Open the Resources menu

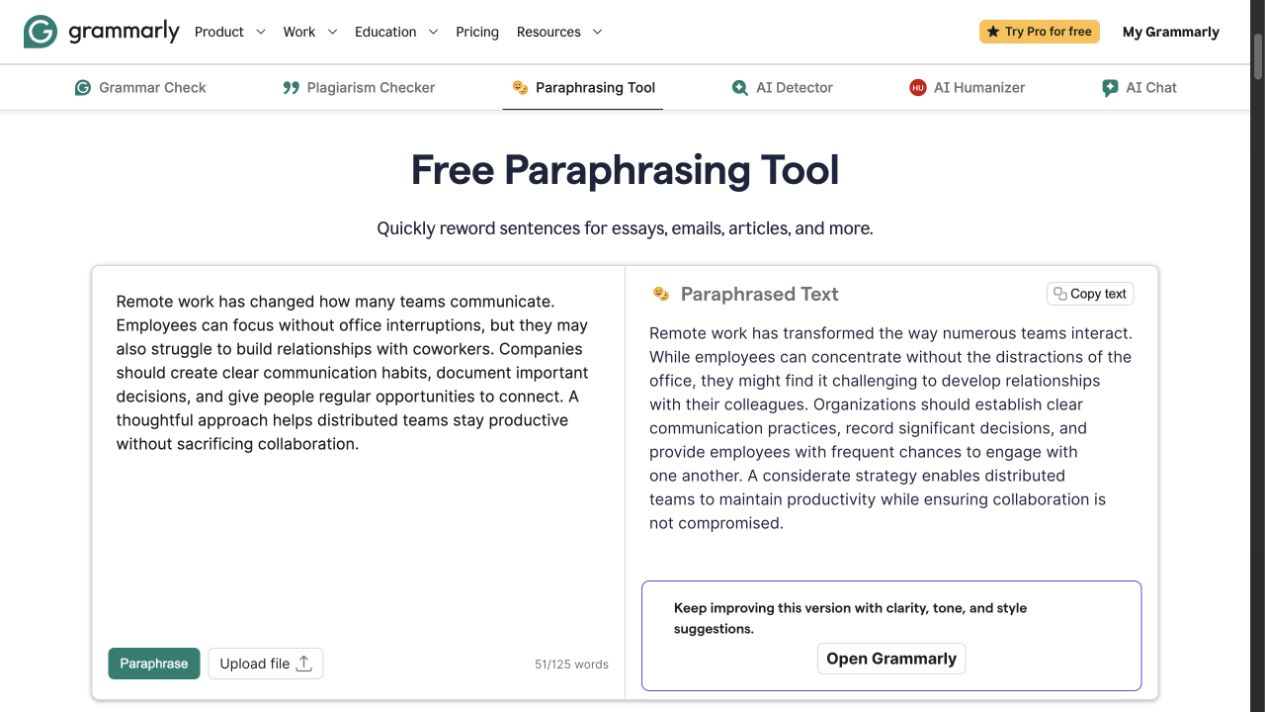click(x=559, y=32)
